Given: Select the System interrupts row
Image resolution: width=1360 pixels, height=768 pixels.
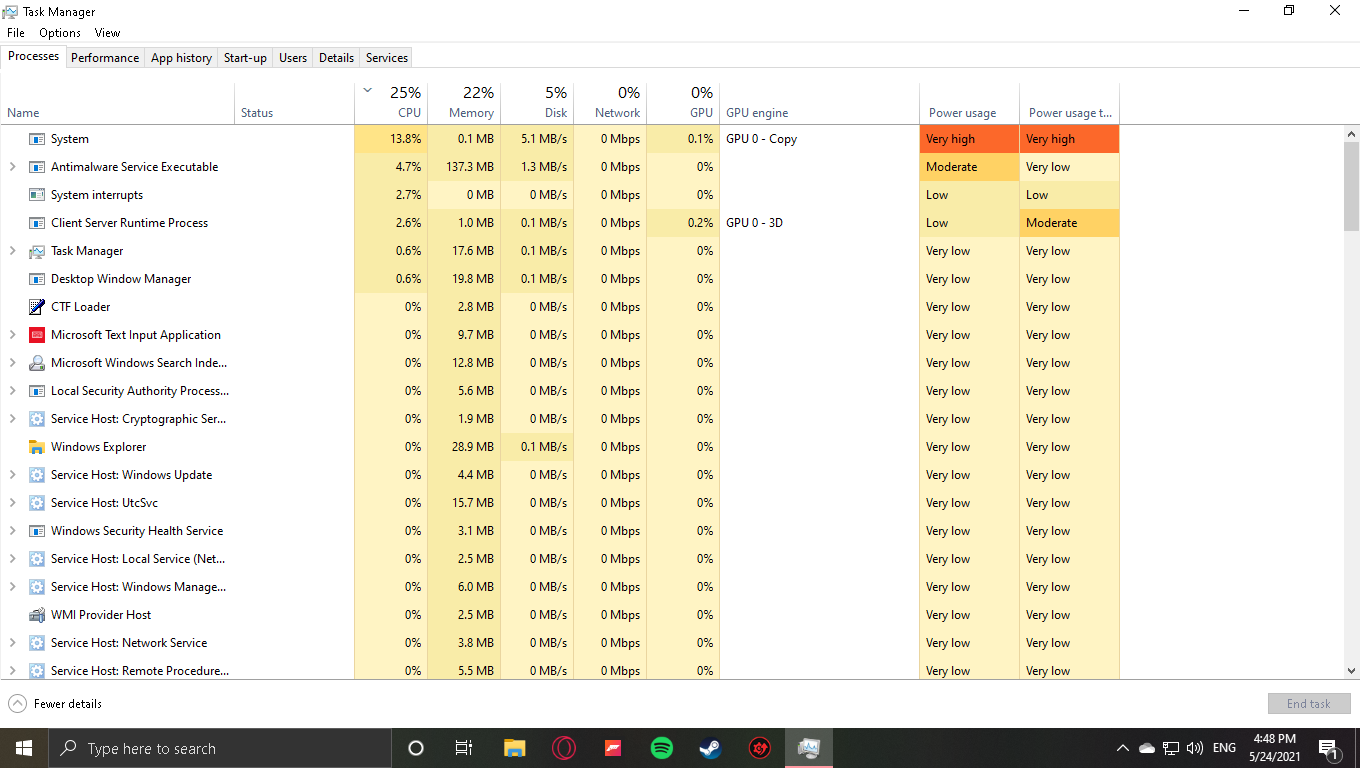Looking at the screenshot, I should tap(560, 195).
